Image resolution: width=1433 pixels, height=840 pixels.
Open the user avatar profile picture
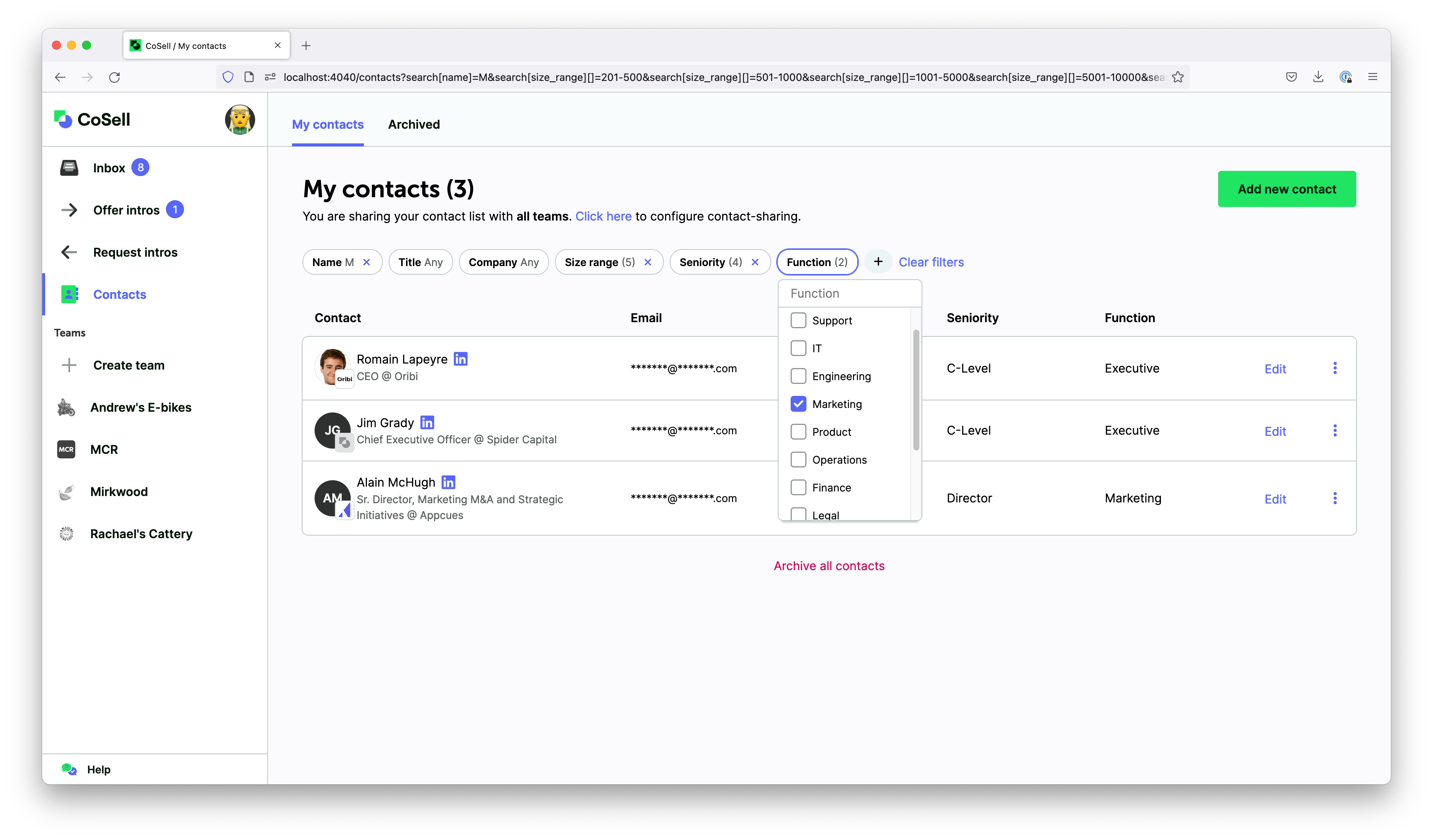click(239, 119)
